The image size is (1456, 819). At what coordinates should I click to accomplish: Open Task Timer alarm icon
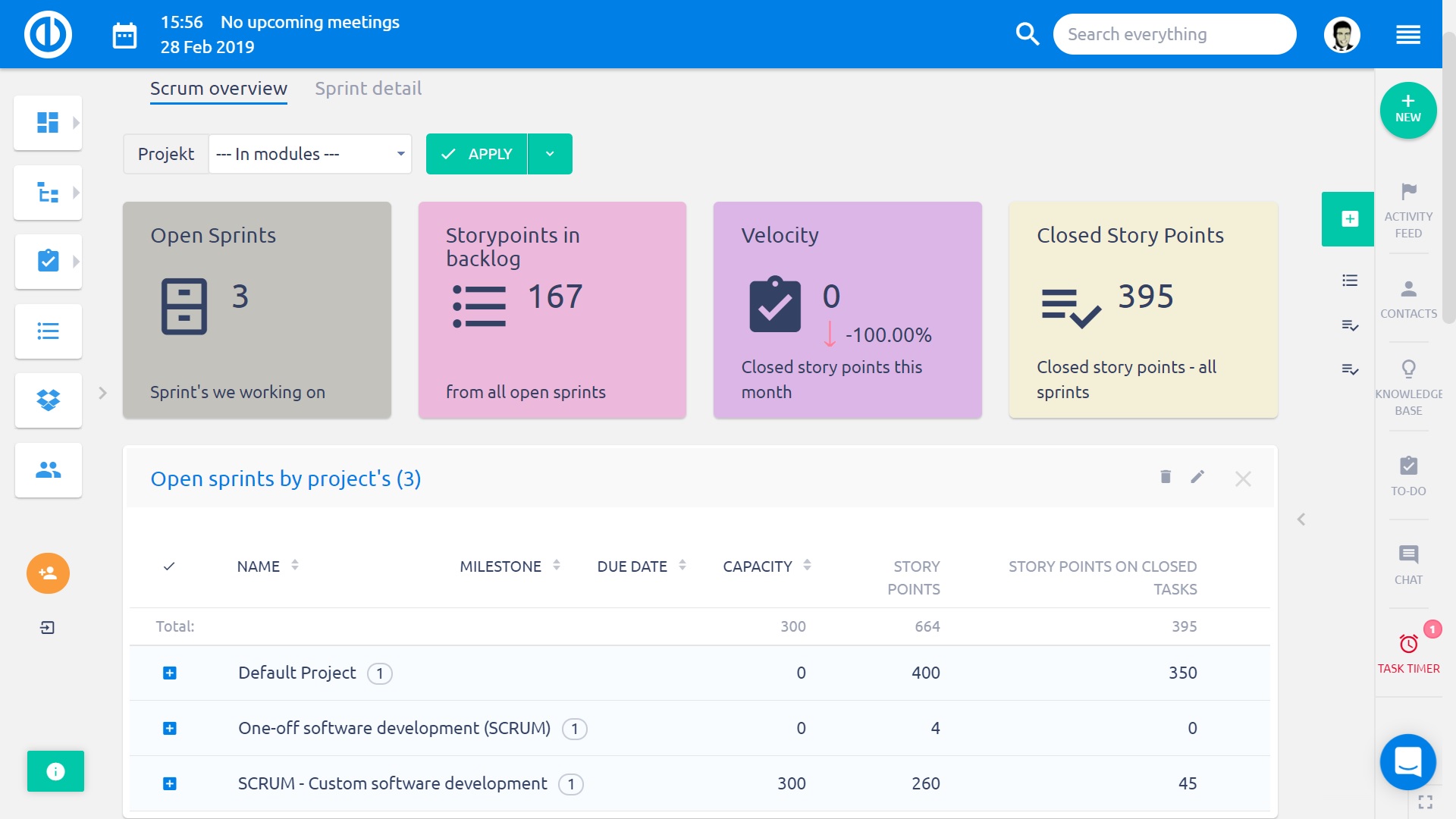click(1408, 645)
